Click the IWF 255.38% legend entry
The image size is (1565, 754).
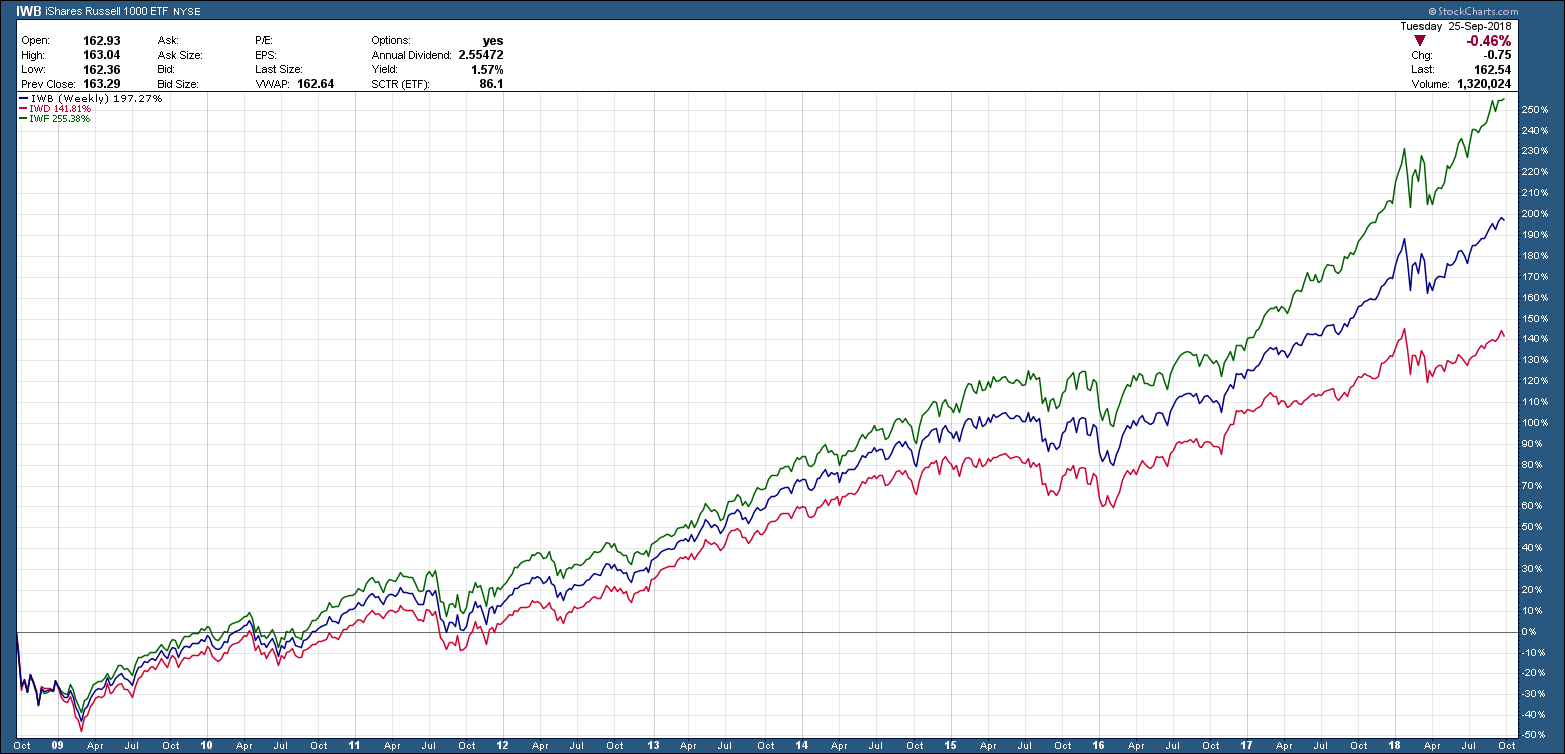click(61, 118)
